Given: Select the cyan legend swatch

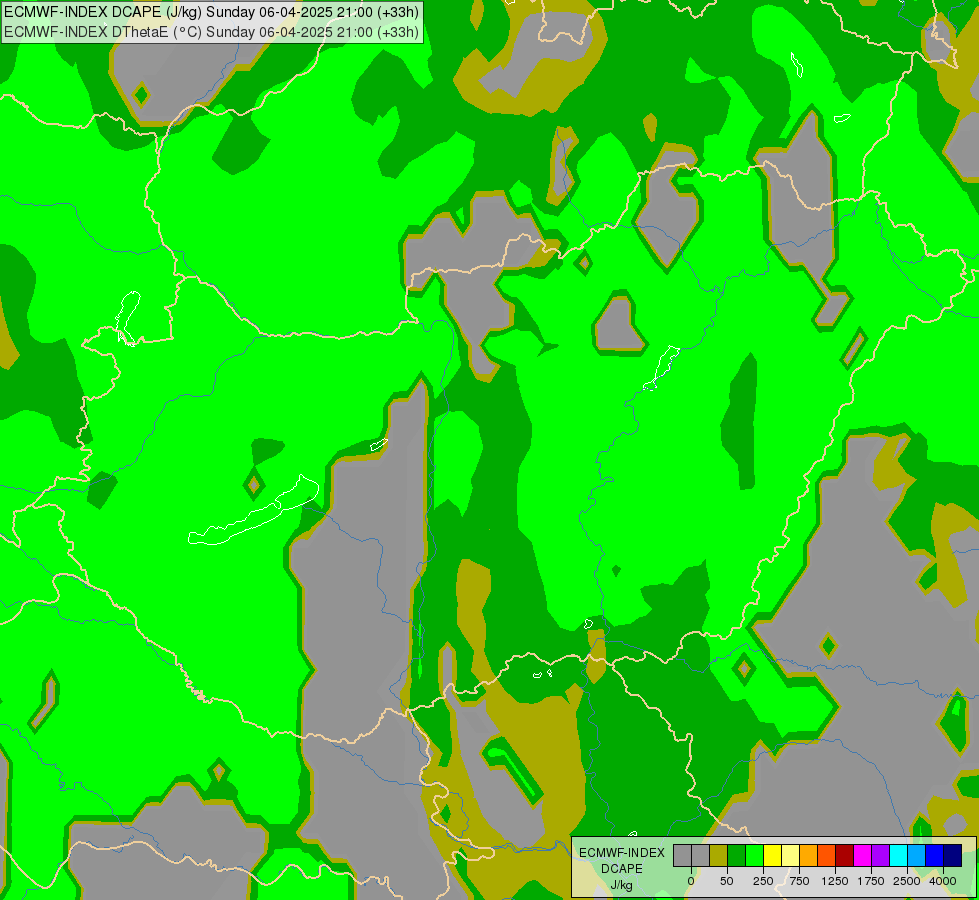Looking at the screenshot, I should click(898, 855).
